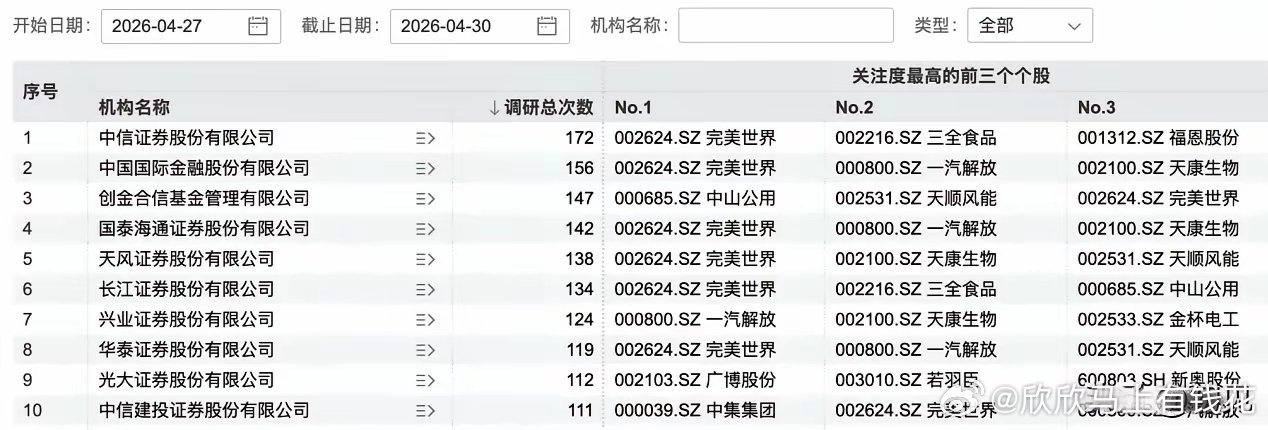Click survey count 111
This screenshot has height=430, width=1268.
tap(579, 410)
